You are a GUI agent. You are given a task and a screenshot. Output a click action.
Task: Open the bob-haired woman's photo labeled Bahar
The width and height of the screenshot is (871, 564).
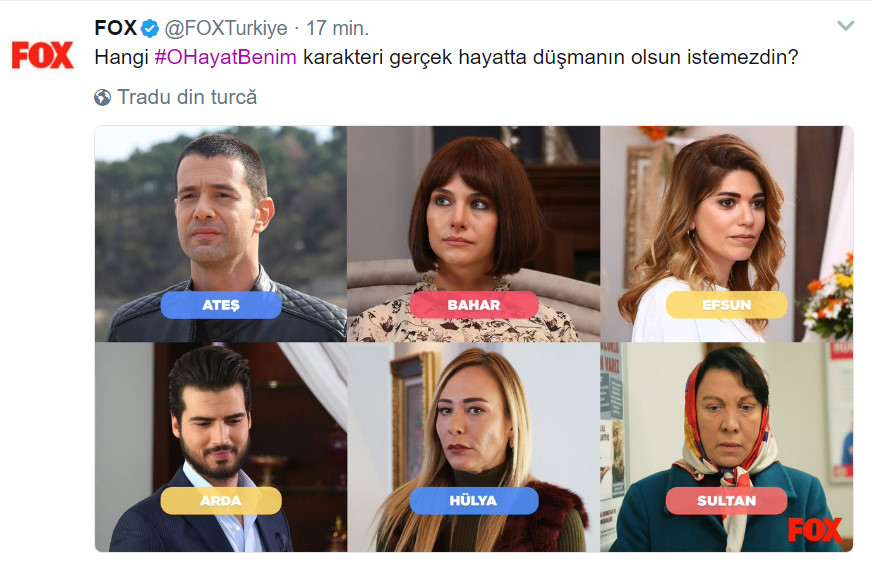click(474, 234)
